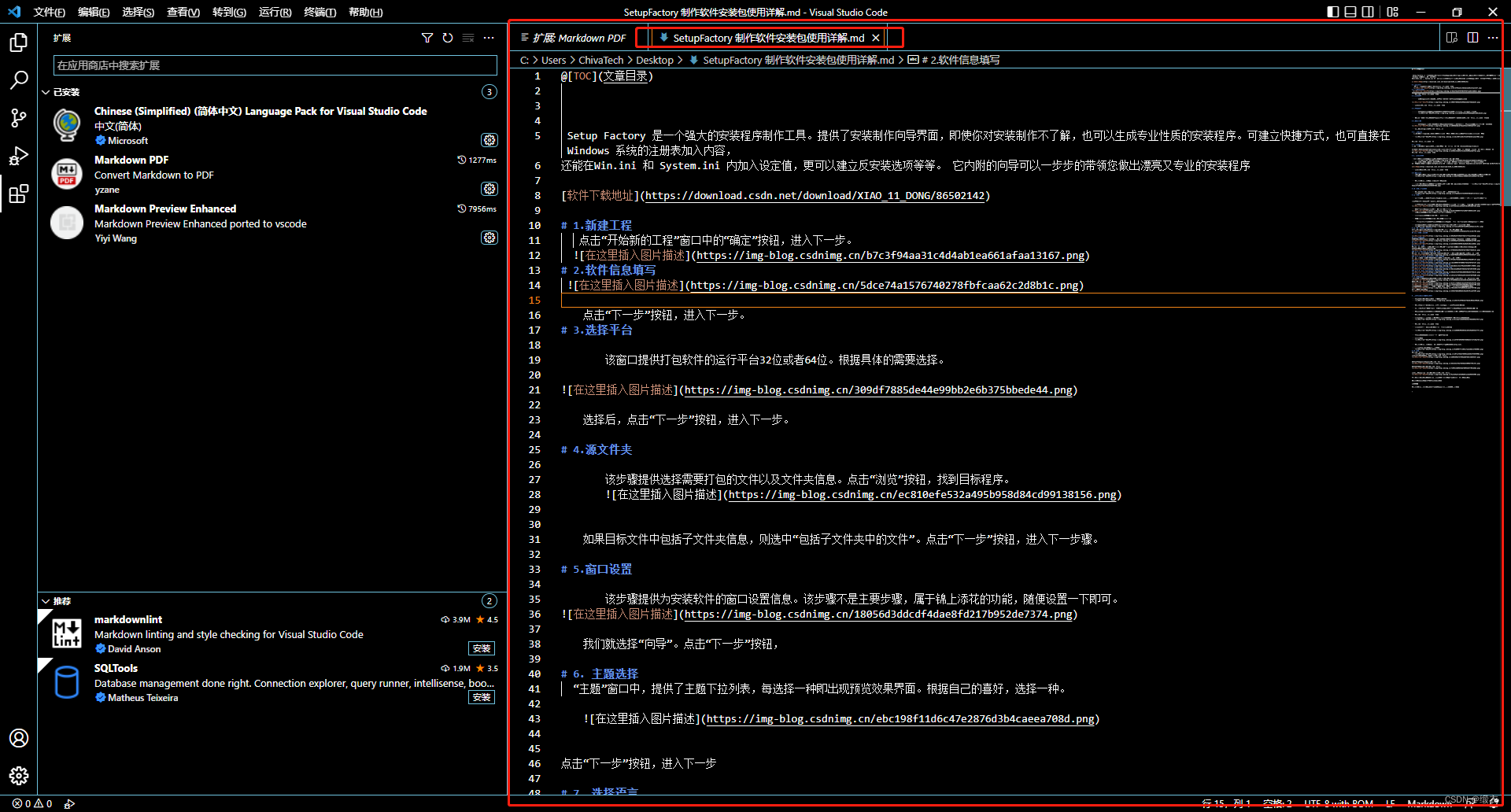Expand Users breadcrumb segment

(x=554, y=60)
